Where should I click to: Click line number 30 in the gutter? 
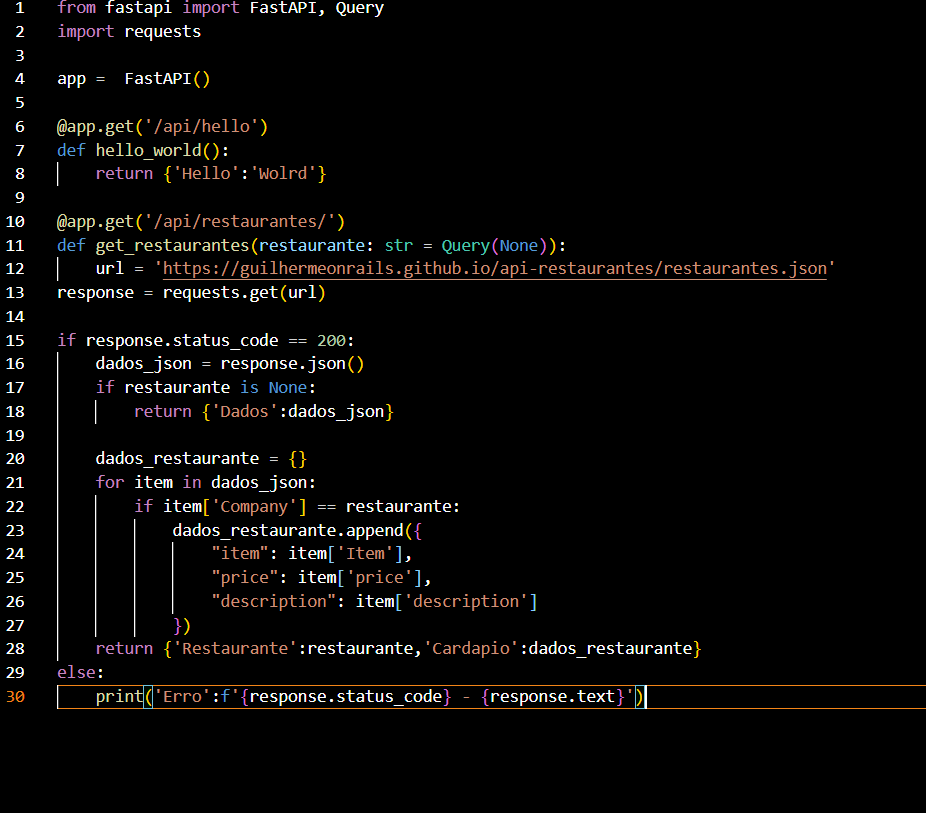tap(15, 697)
